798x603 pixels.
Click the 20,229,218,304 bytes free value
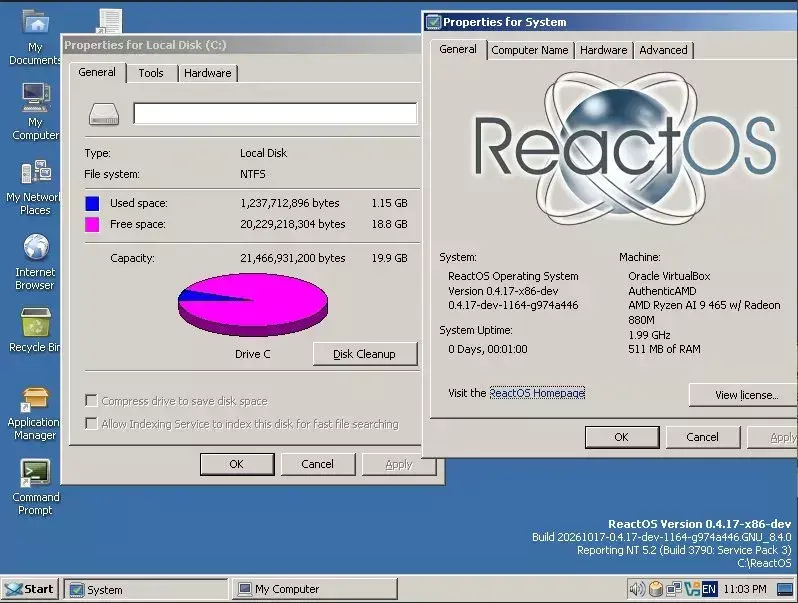[x=293, y=224]
